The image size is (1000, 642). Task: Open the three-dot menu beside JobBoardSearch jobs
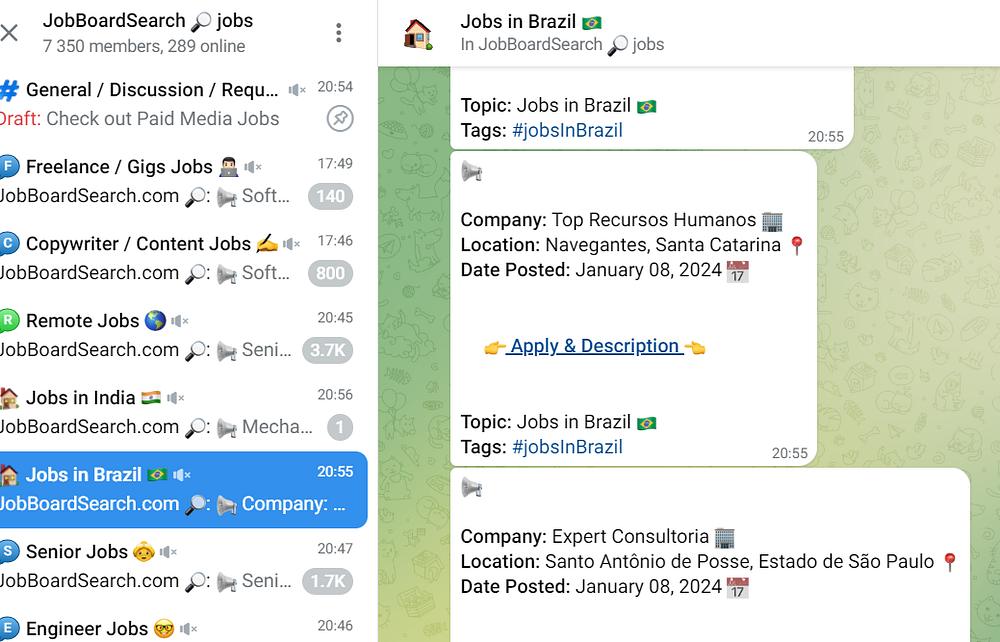[339, 33]
